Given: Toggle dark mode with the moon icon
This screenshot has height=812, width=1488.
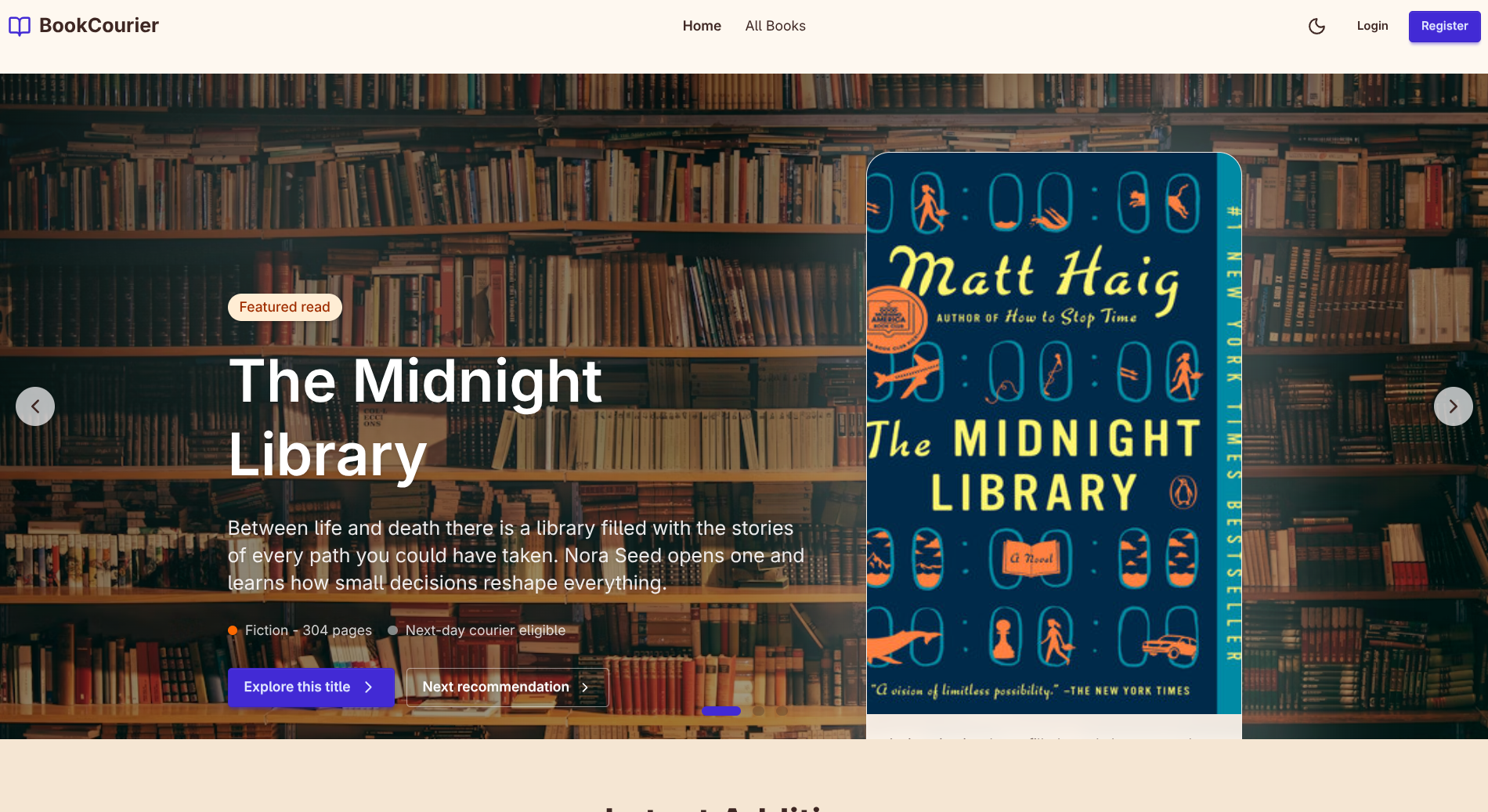Looking at the screenshot, I should tap(1317, 26).
